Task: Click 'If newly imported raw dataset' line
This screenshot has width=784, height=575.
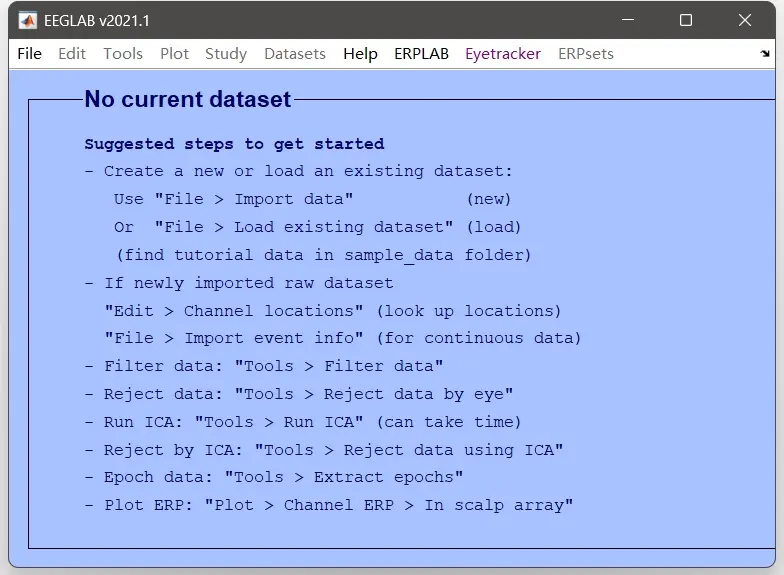Action: pos(239,284)
